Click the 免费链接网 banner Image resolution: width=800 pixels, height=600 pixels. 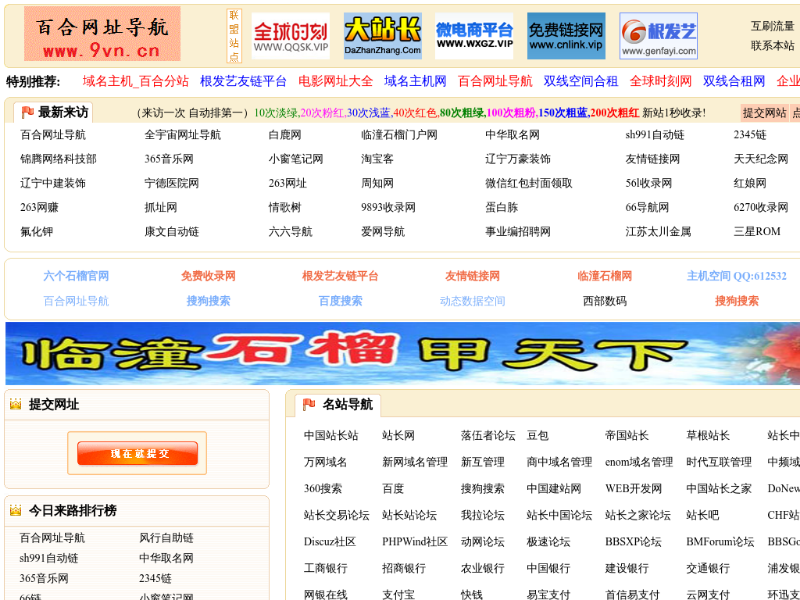point(565,36)
